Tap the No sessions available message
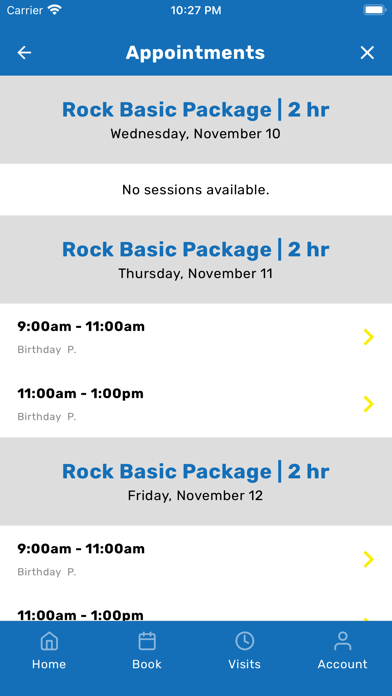 [x=196, y=190]
